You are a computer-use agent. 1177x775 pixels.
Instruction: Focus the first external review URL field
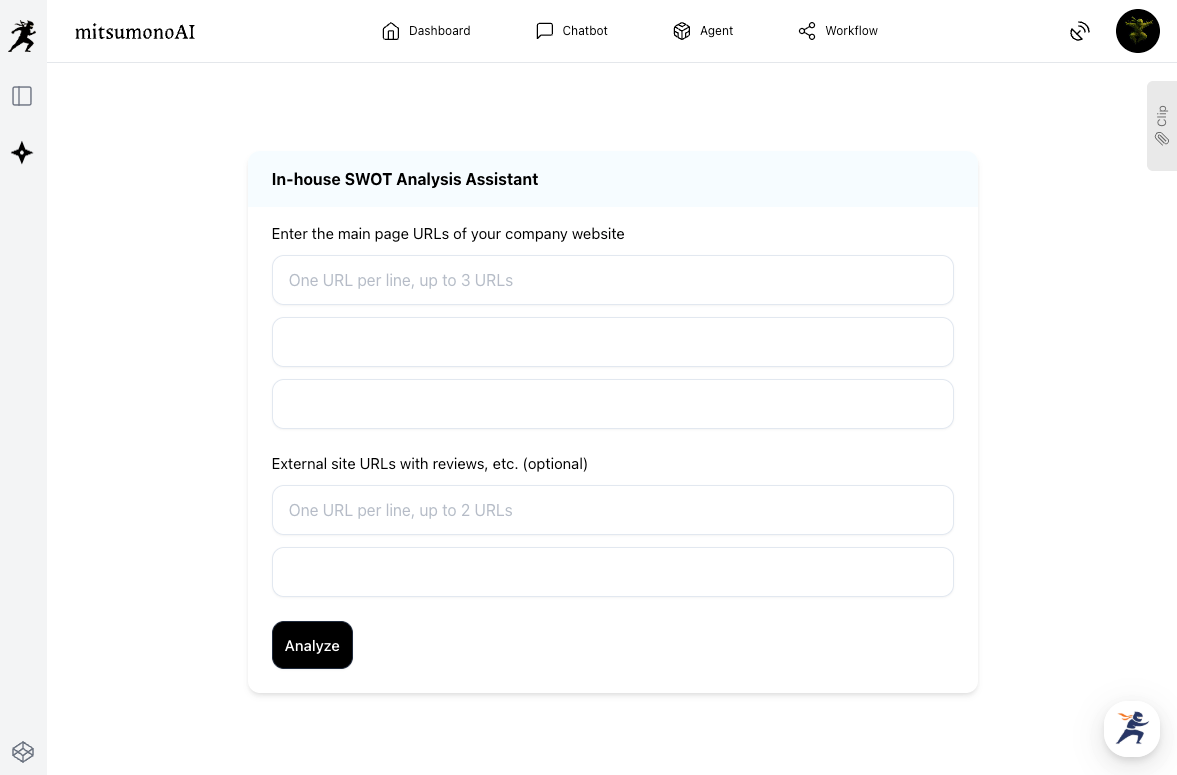612,510
